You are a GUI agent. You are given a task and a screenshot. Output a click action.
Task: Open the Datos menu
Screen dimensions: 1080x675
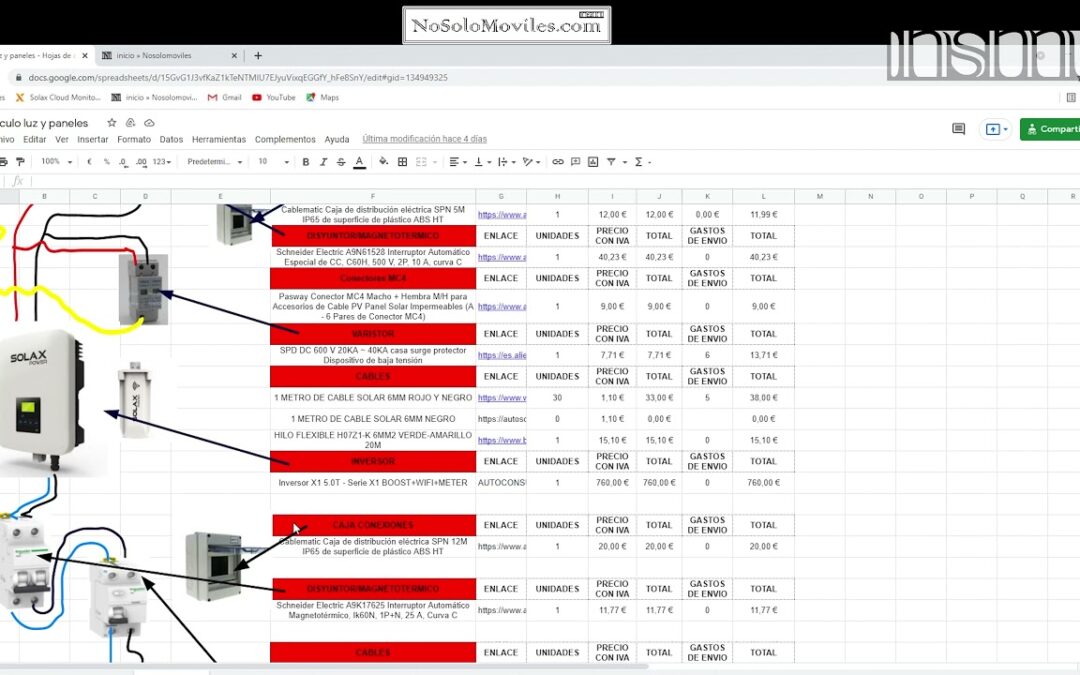click(172, 139)
